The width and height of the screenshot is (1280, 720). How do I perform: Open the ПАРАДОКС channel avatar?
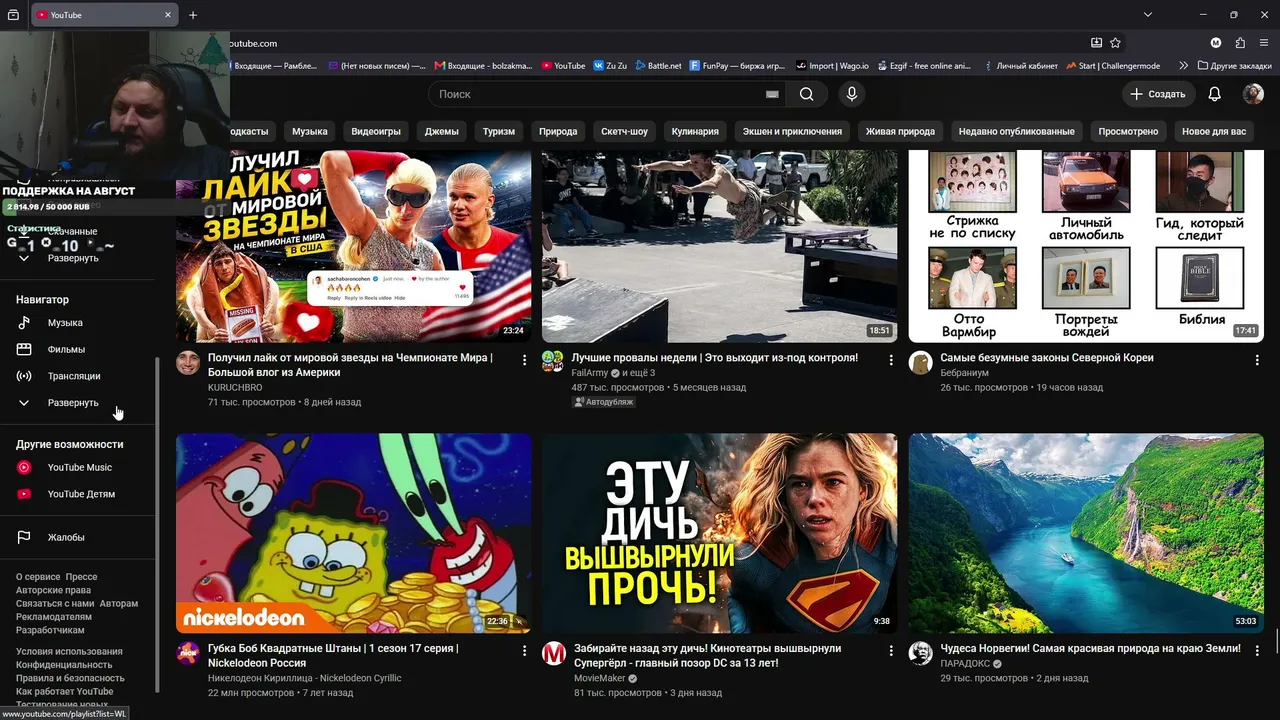pos(920,653)
